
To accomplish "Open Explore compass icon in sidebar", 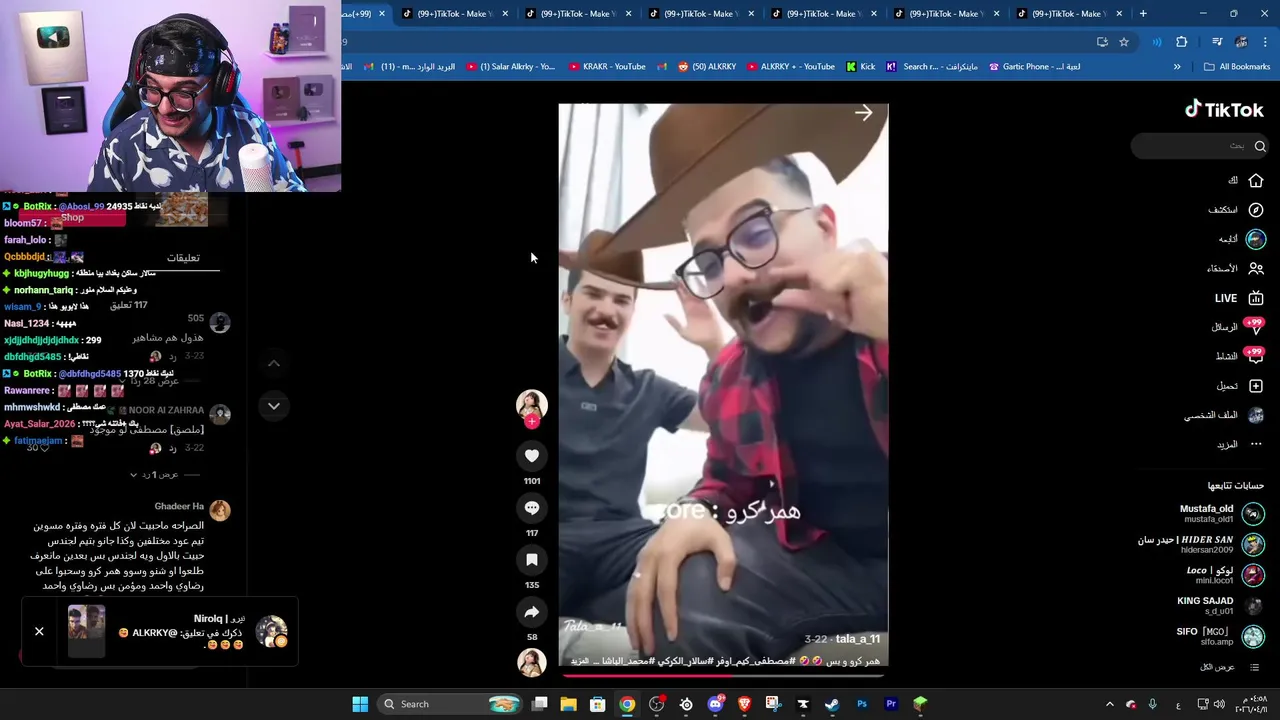I will tap(1256, 210).
